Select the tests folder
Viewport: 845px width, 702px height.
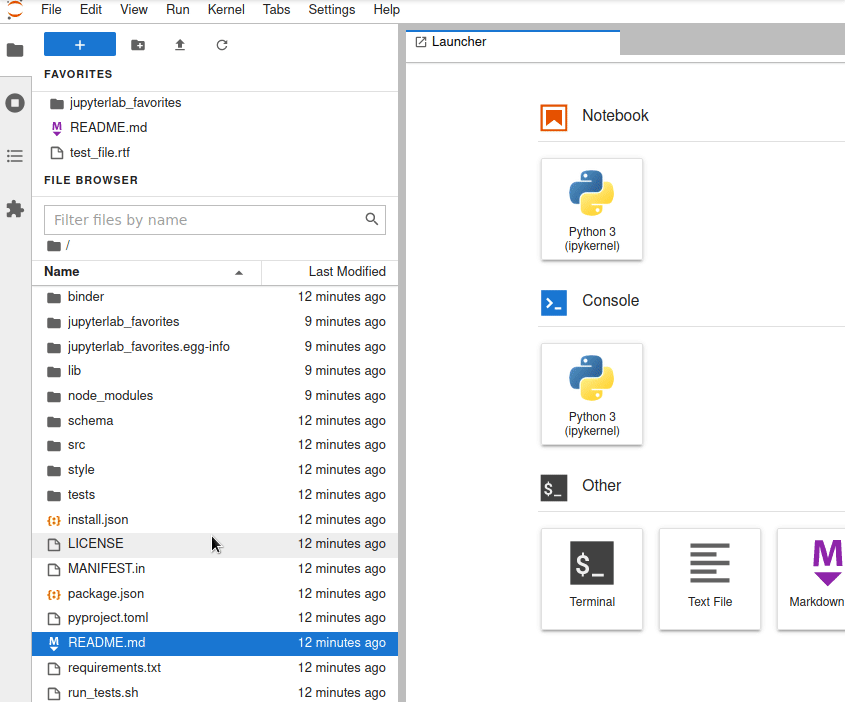click(x=214, y=495)
